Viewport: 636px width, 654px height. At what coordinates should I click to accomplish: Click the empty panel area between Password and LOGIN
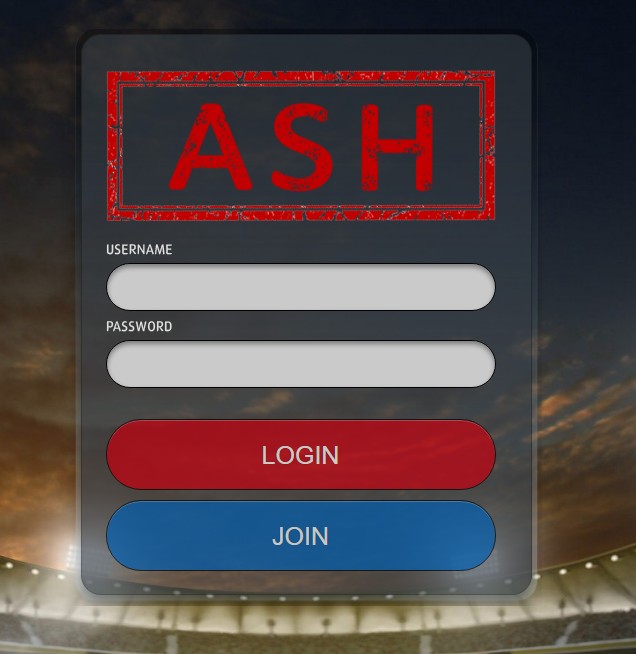point(301,403)
